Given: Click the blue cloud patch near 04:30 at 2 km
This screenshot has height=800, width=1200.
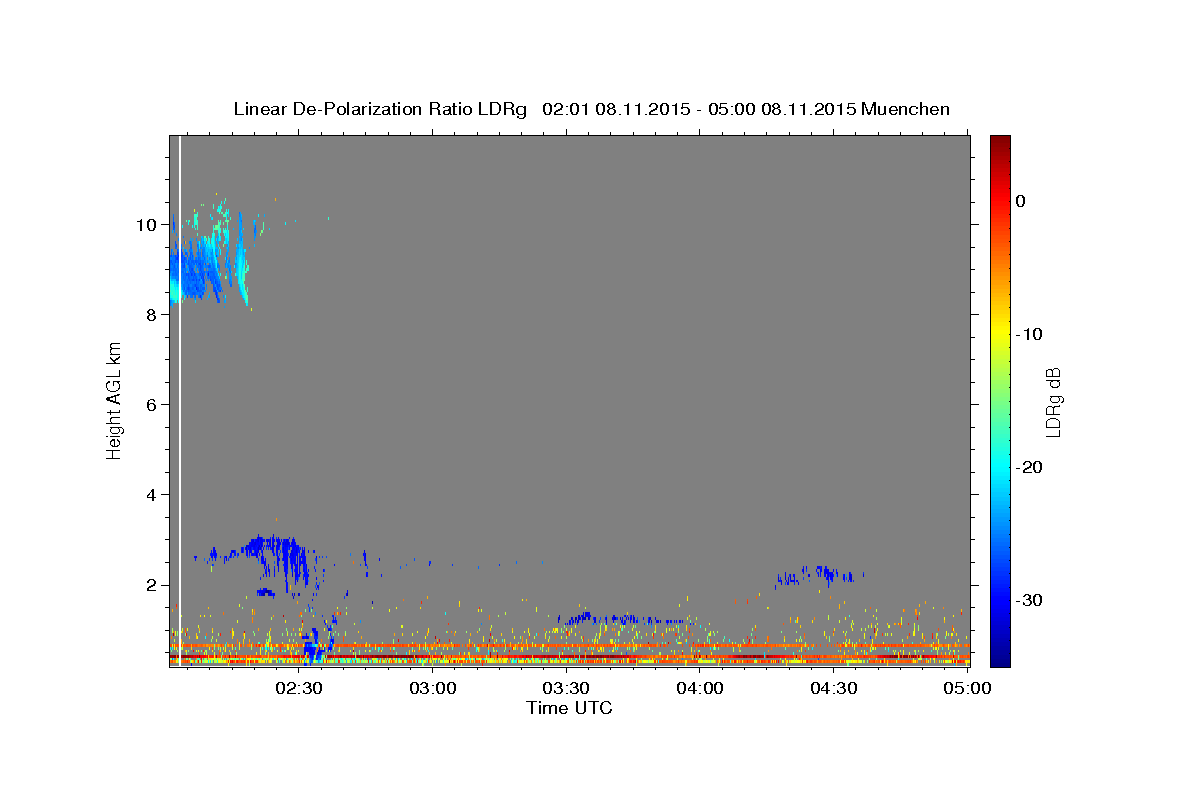Looking at the screenshot, I should point(822,574).
